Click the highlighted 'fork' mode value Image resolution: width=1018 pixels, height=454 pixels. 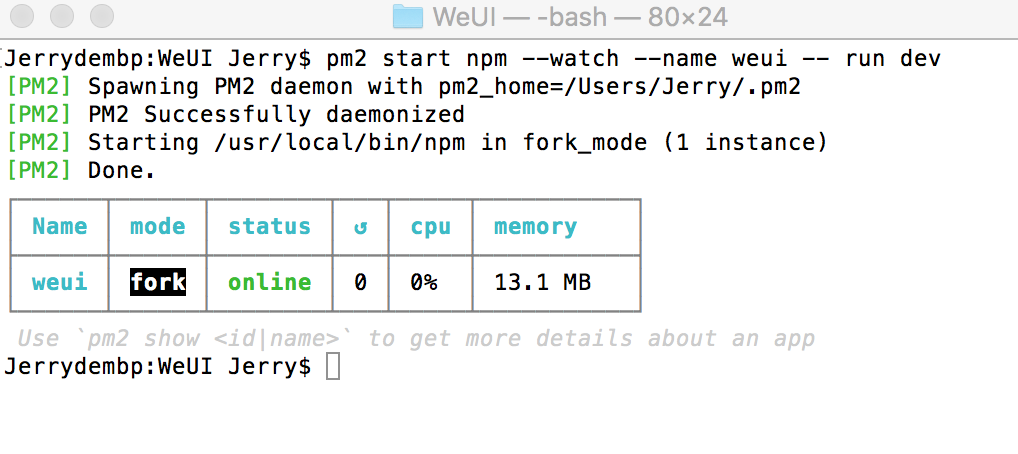(x=157, y=283)
